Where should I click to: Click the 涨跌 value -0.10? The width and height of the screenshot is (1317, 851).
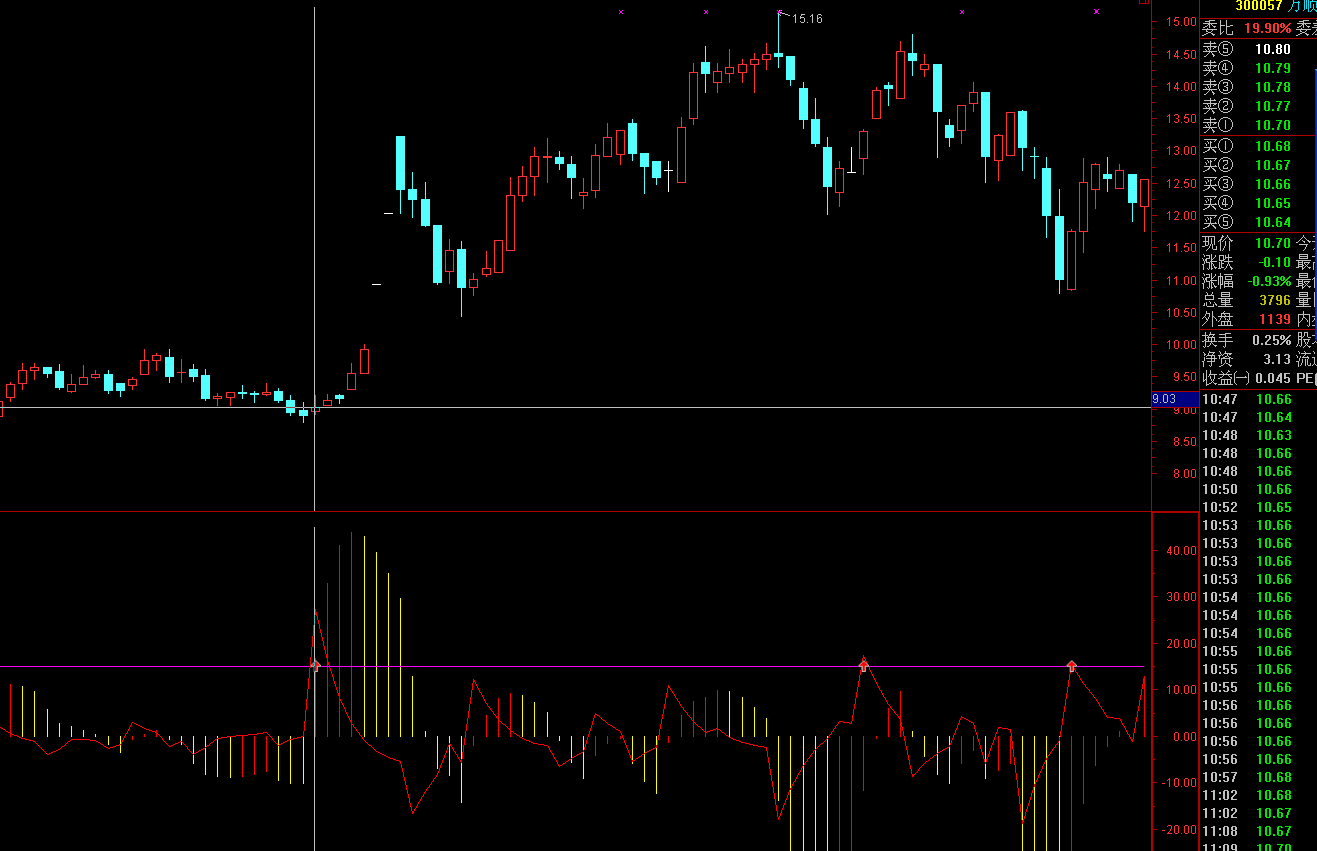coord(1274,262)
